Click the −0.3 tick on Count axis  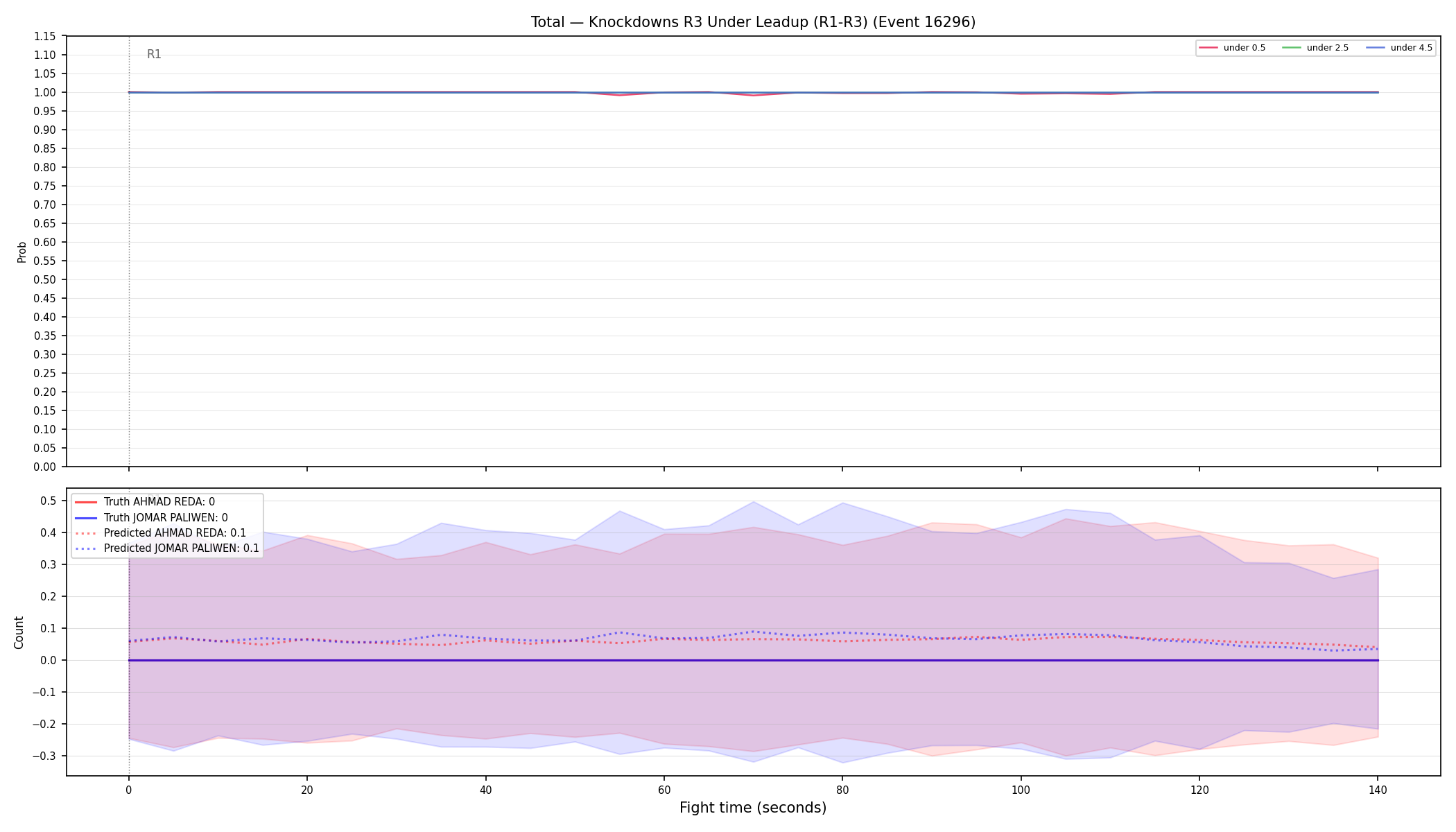pyautogui.click(x=44, y=756)
